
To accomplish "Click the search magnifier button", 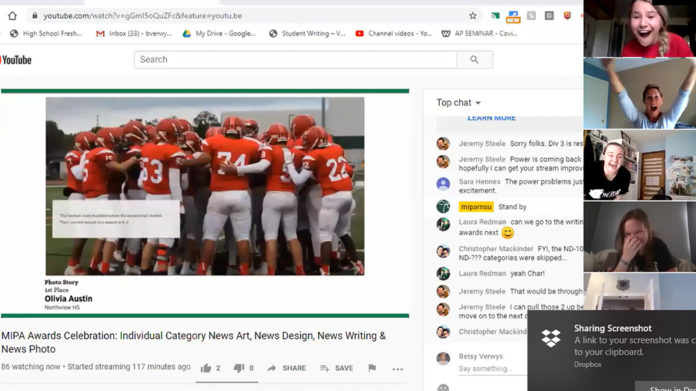I will tap(474, 59).
